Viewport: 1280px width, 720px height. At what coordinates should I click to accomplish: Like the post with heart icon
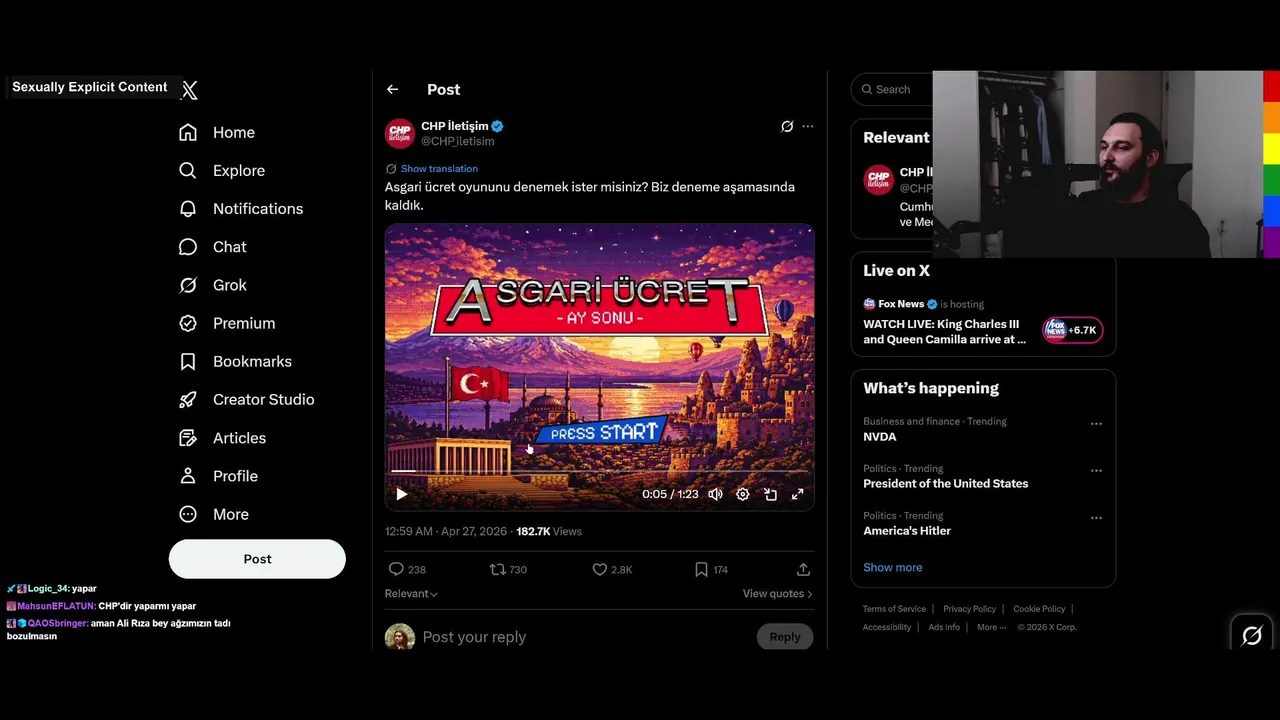click(x=600, y=569)
